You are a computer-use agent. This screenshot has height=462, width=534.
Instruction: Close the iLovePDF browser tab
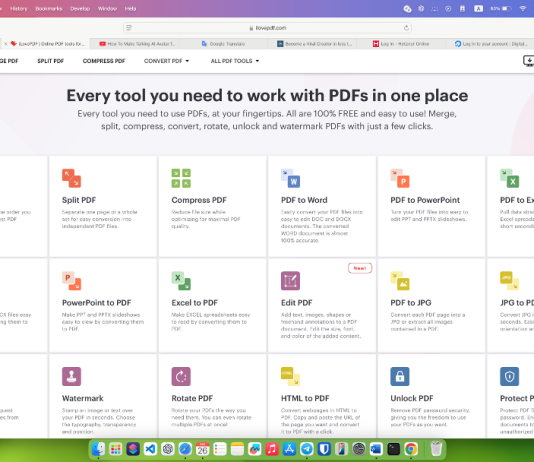(x=5, y=44)
